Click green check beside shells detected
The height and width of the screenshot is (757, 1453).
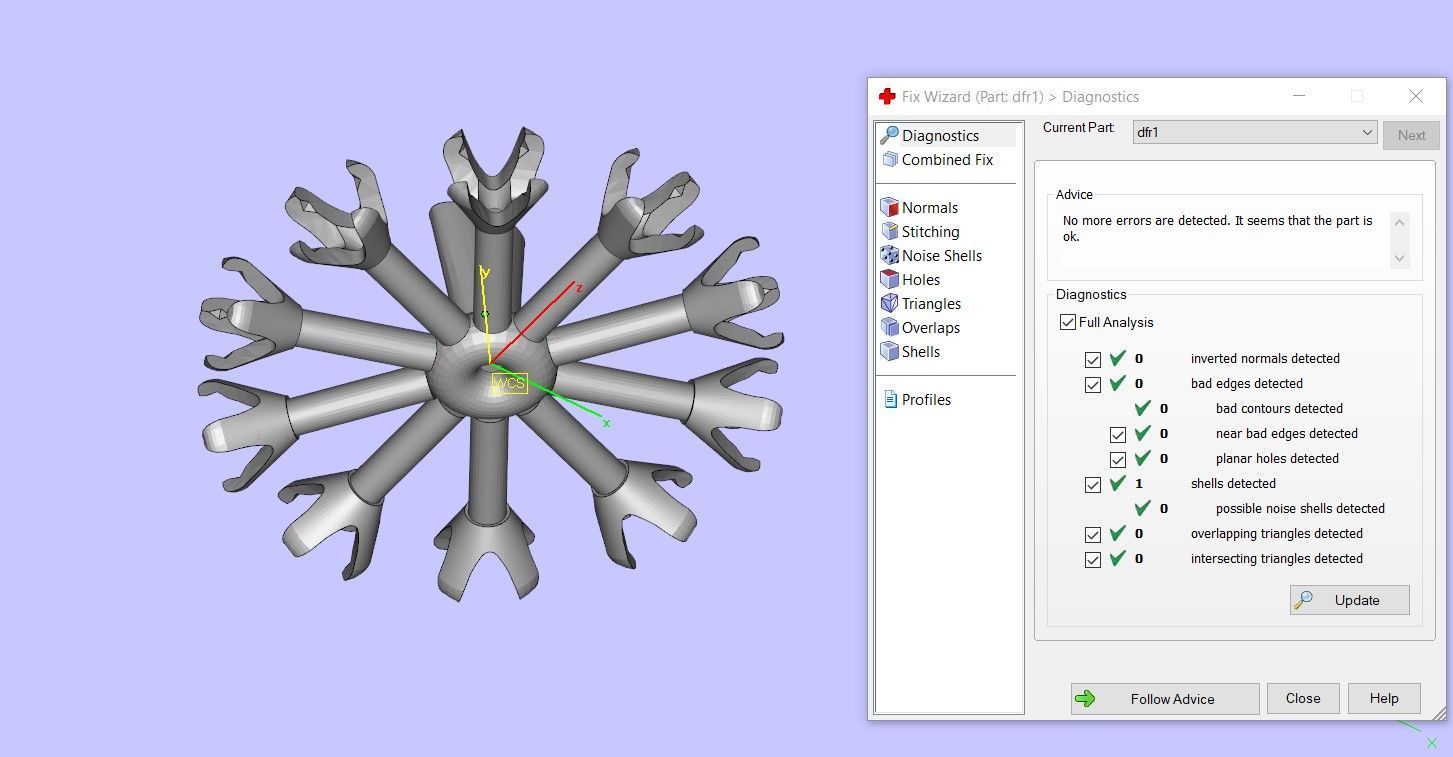pos(1118,483)
